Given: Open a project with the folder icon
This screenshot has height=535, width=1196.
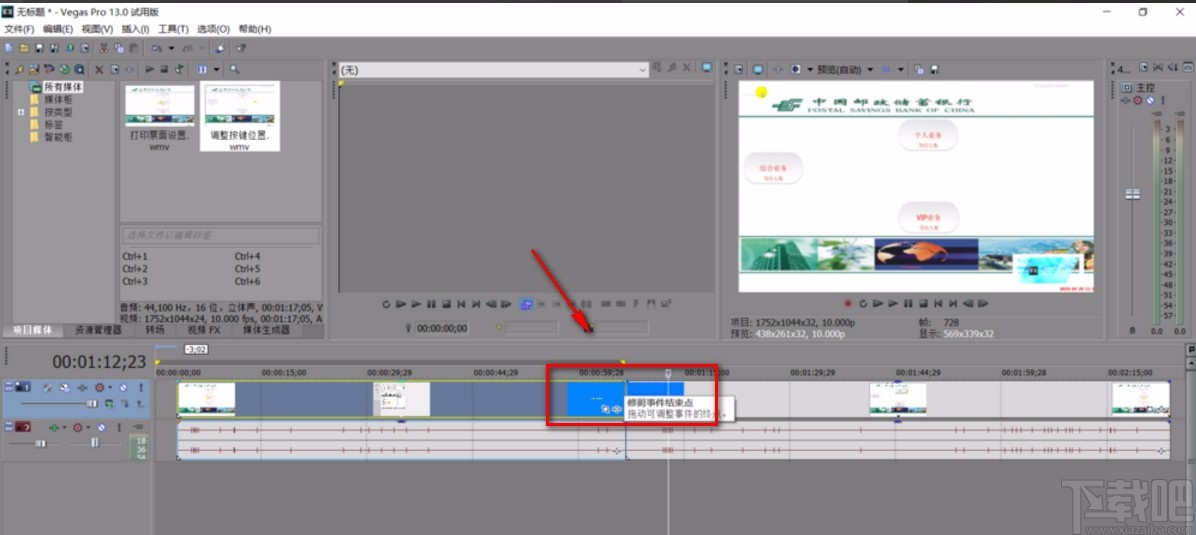Looking at the screenshot, I should (x=23, y=48).
